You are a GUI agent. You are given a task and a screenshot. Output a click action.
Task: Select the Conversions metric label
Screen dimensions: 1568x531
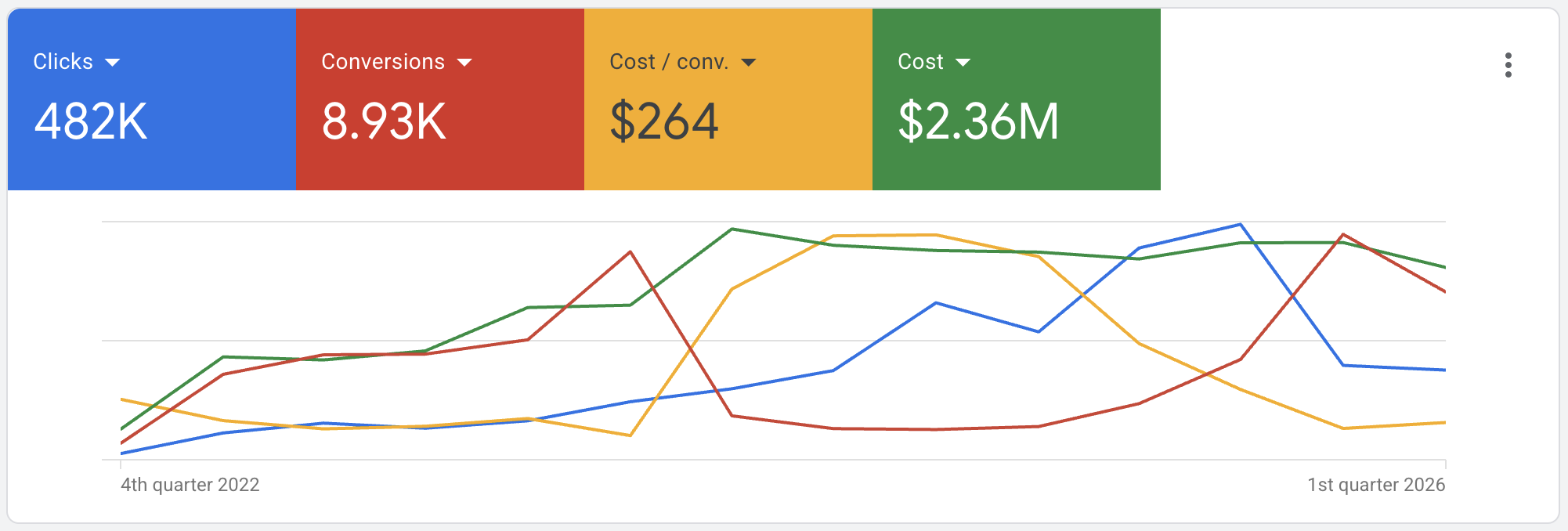point(383,62)
